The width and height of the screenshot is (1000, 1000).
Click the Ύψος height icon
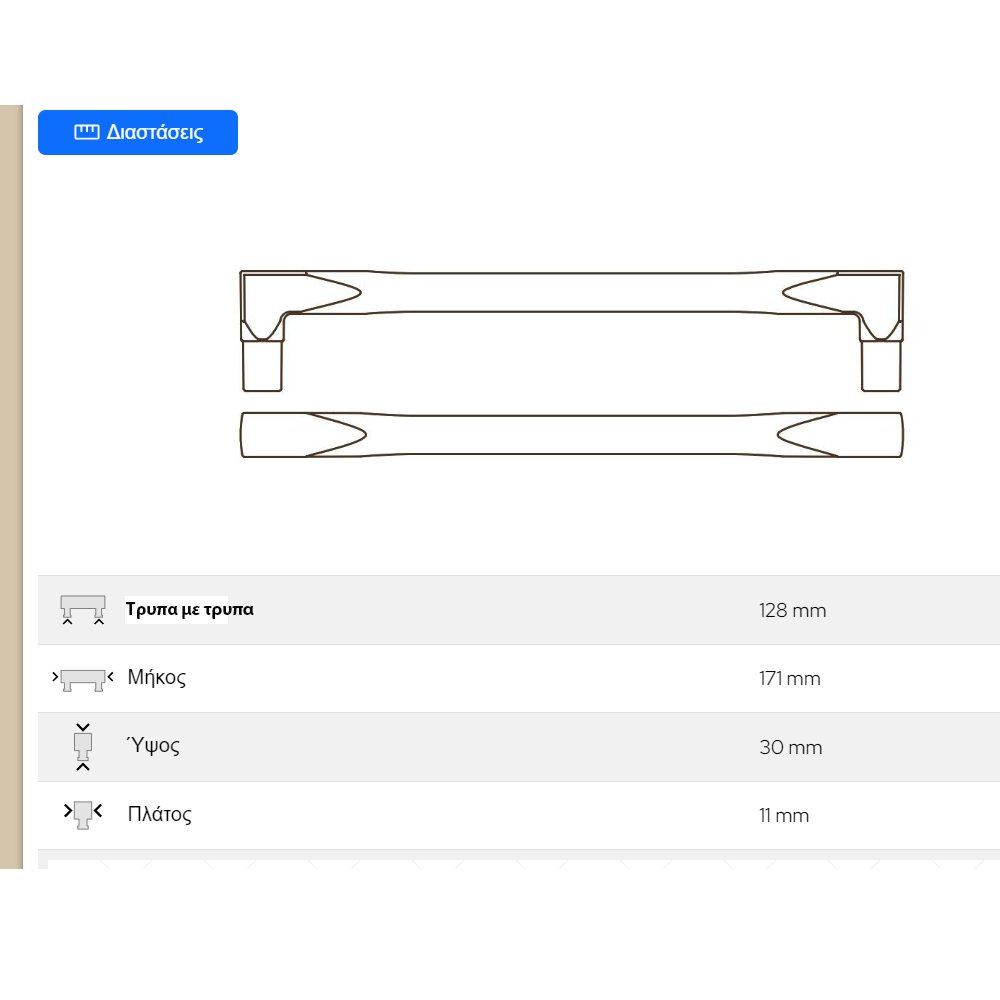click(83, 747)
